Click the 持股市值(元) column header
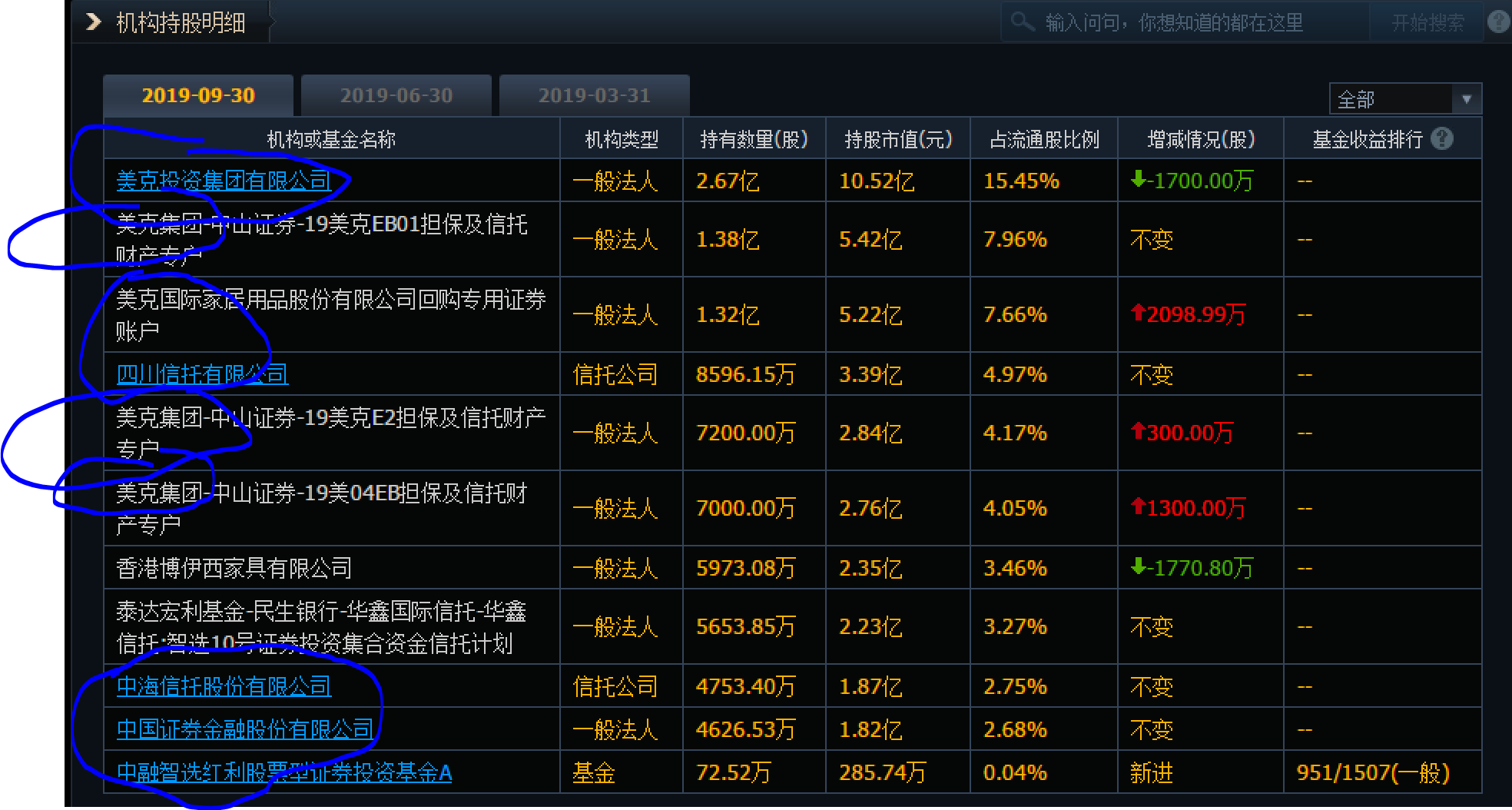Screen dimensions: 1512x810 click(x=898, y=139)
